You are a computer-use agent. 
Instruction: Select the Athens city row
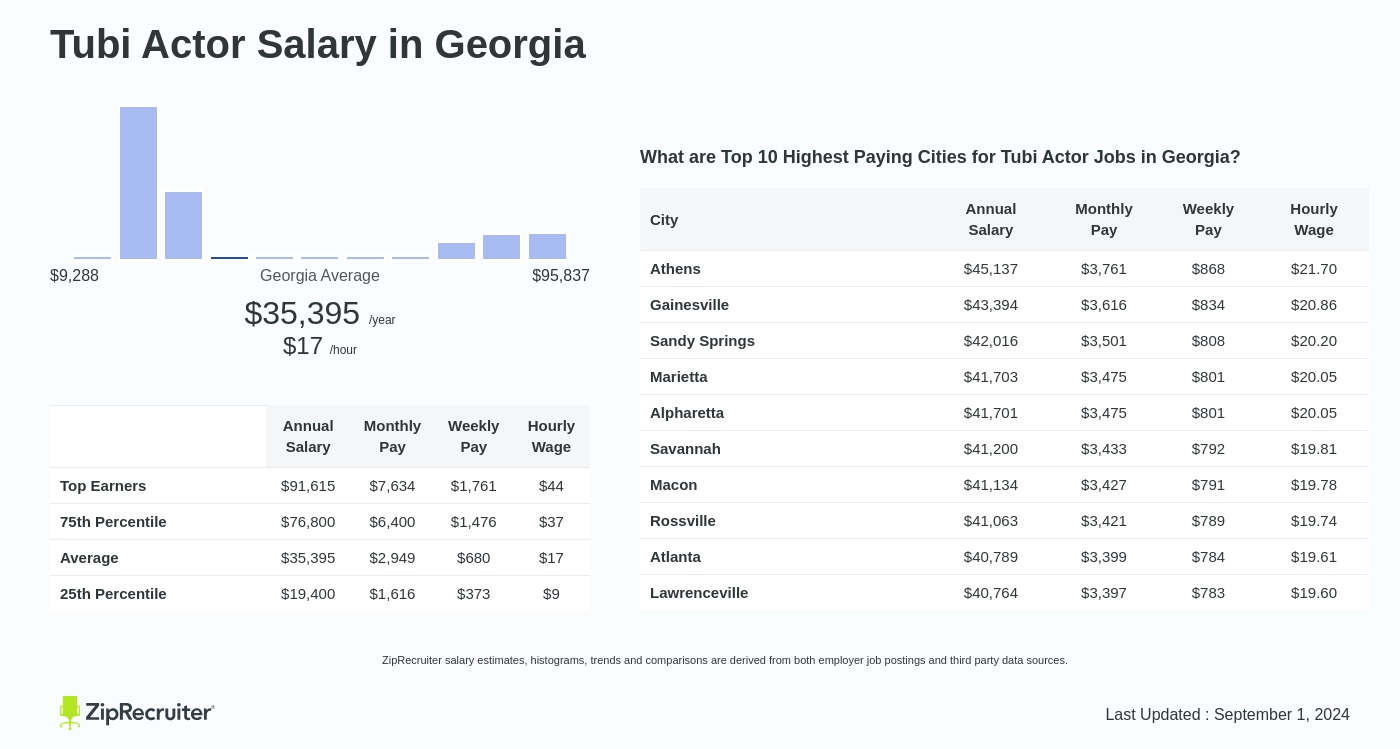(x=1005, y=268)
